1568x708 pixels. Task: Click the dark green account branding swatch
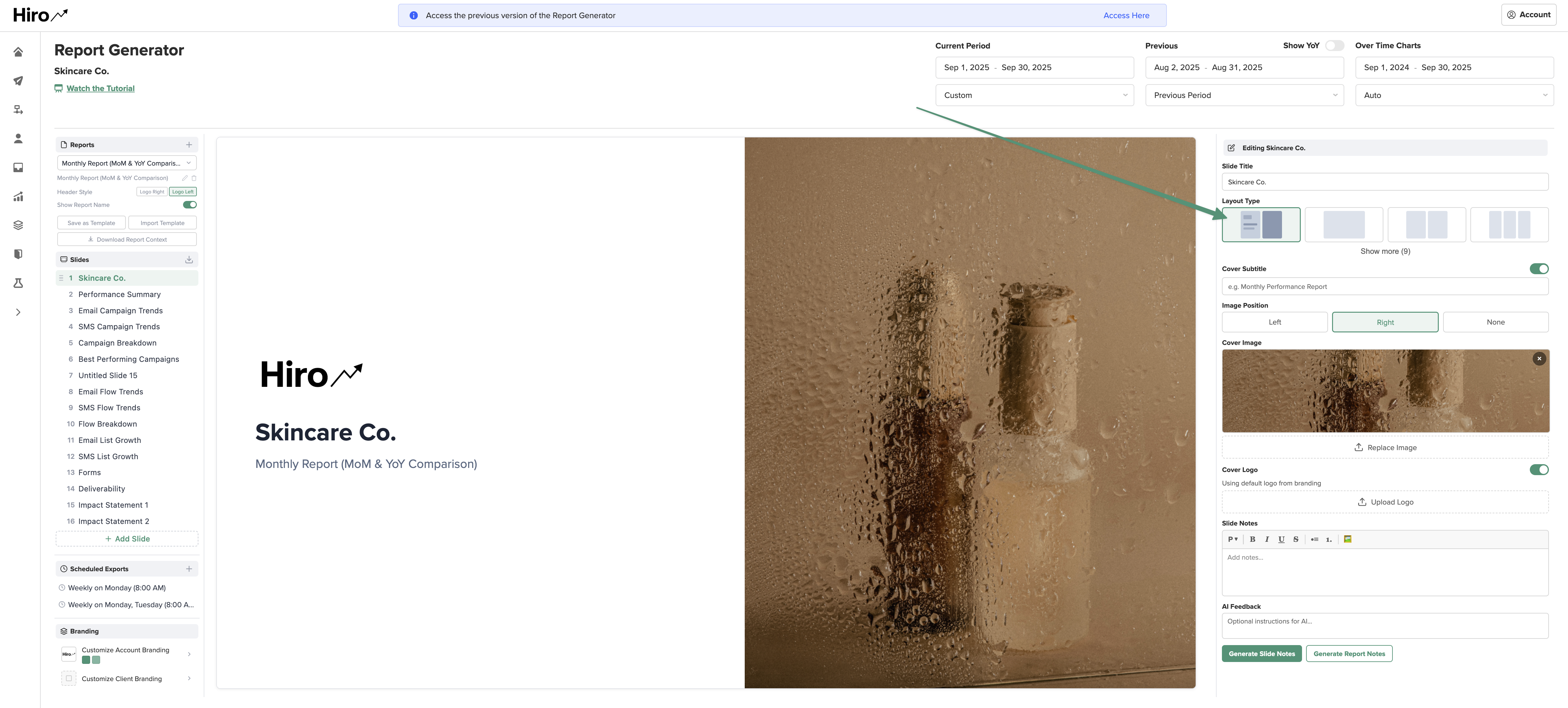click(x=86, y=660)
